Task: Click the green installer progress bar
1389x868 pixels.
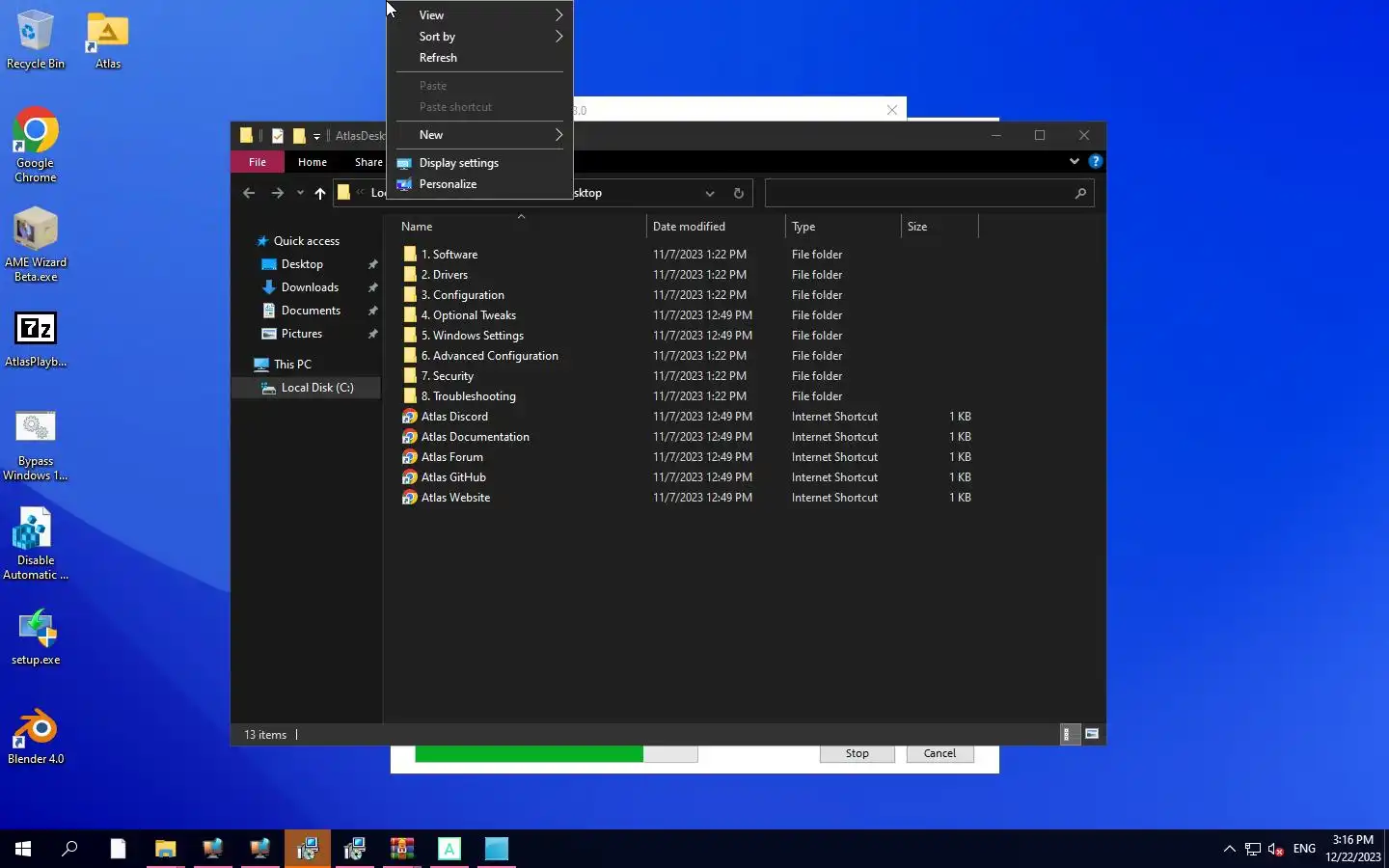Action: coord(556,753)
